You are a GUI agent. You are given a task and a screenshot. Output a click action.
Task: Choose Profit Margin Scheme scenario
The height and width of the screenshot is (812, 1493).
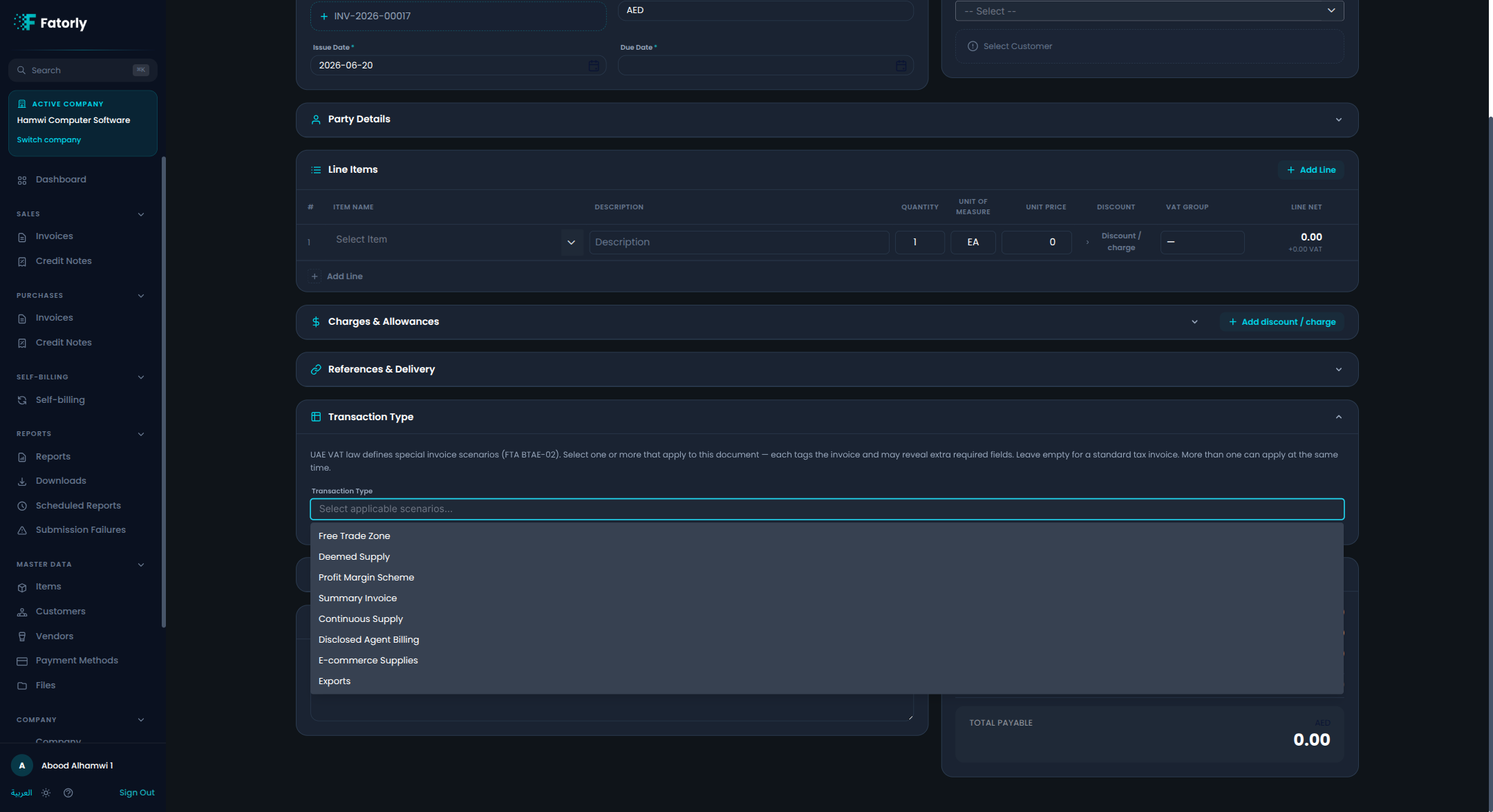pos(827,578)
